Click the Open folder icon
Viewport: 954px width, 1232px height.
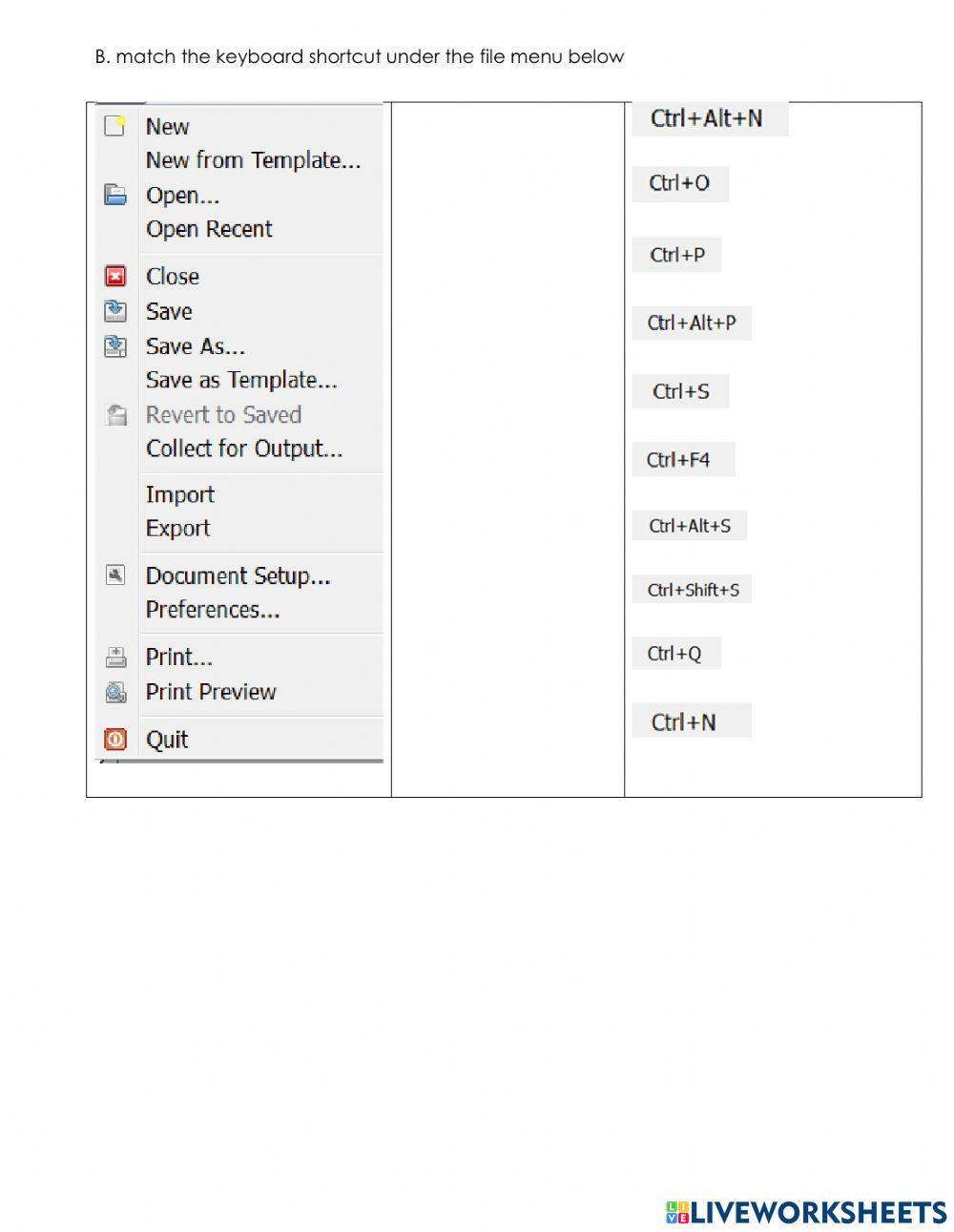click(x=114, y=195)
